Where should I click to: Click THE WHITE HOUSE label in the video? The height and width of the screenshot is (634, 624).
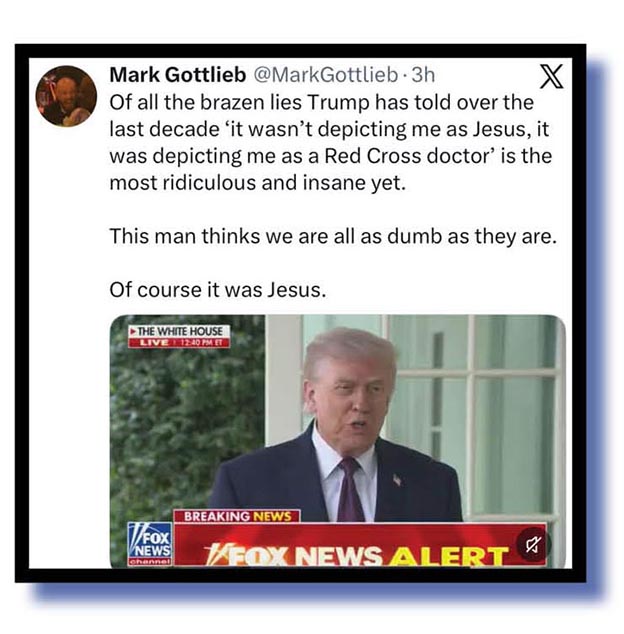(179, 331)
